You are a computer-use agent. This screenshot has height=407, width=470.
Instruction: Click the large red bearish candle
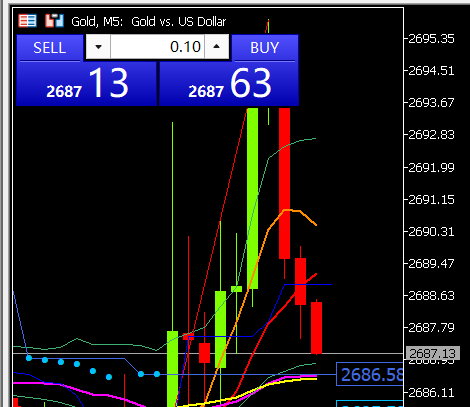coord(284,183)
